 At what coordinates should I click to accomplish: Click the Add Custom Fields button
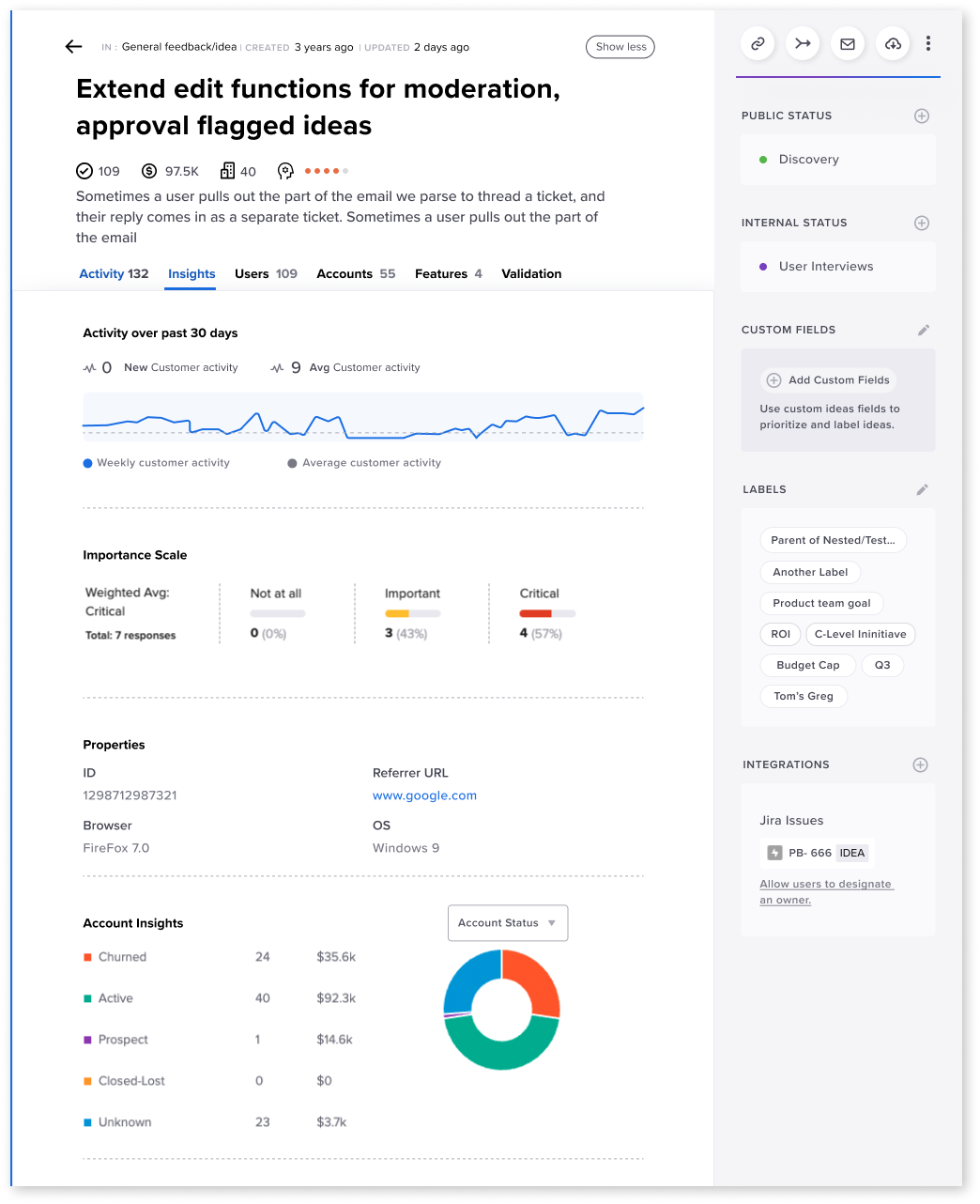[x=829, y=380]
